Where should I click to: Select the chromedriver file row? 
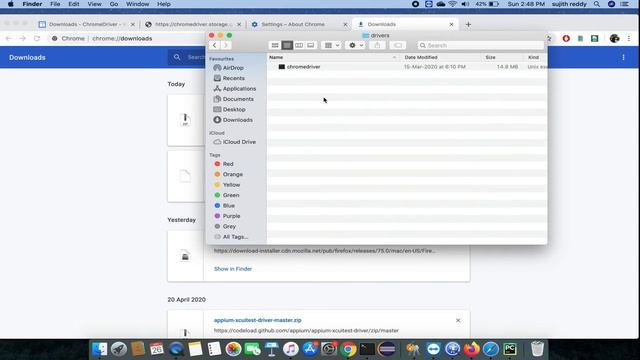pyautogui.click(x=407, y=67)
